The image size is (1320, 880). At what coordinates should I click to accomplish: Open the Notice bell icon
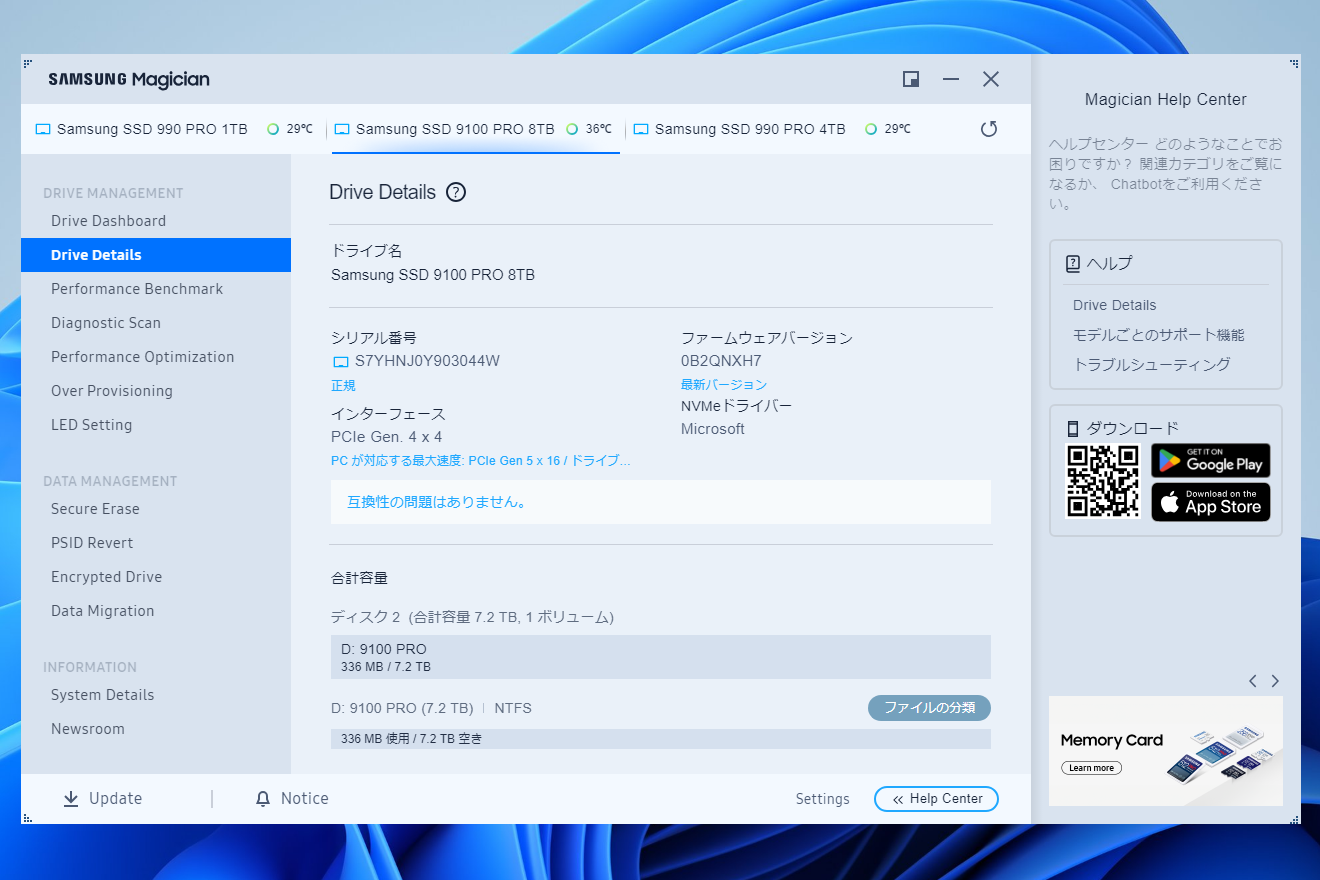[x=261, y=798]
